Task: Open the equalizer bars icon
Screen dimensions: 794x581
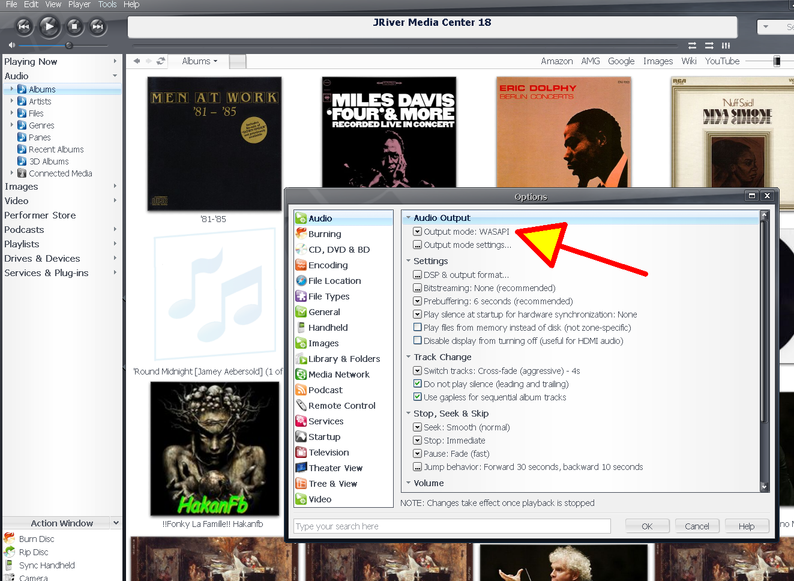Action: coord(726,46)
